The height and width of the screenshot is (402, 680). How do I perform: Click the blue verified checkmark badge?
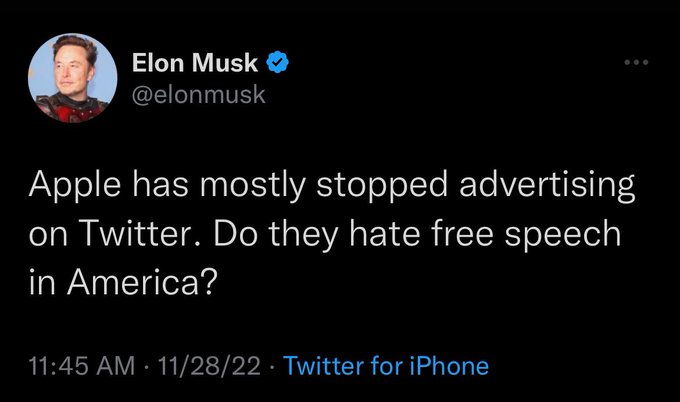click(x=279, y=64)
